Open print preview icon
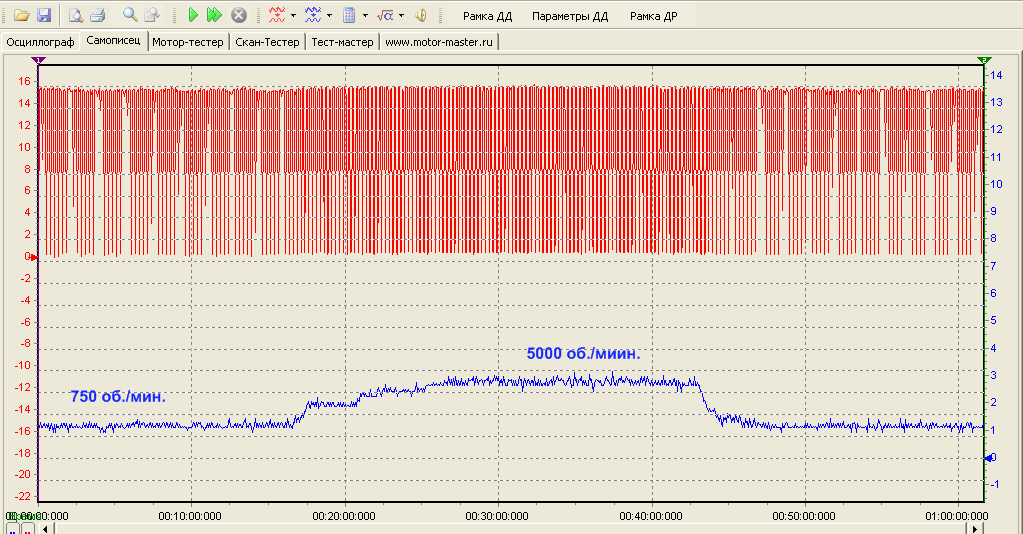1023x534 pixels. coord(76,15)
